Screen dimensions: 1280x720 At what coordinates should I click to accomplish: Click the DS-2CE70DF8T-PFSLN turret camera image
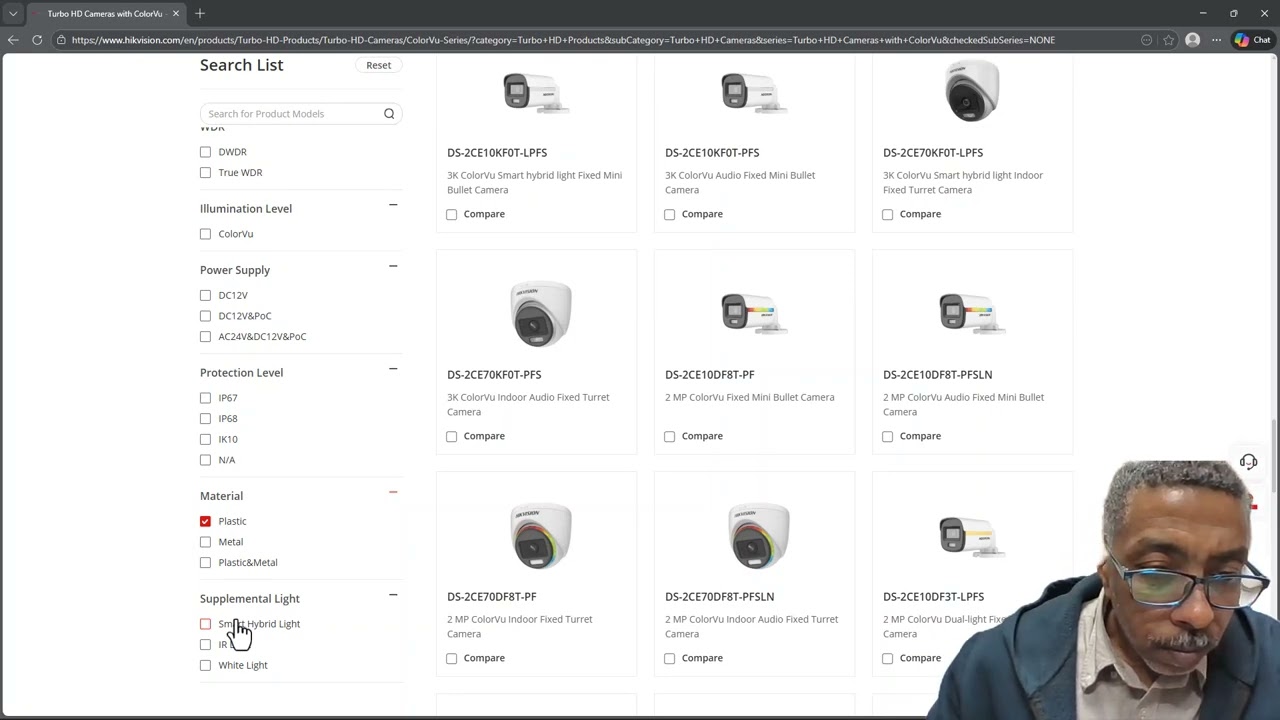coord(759,536)
